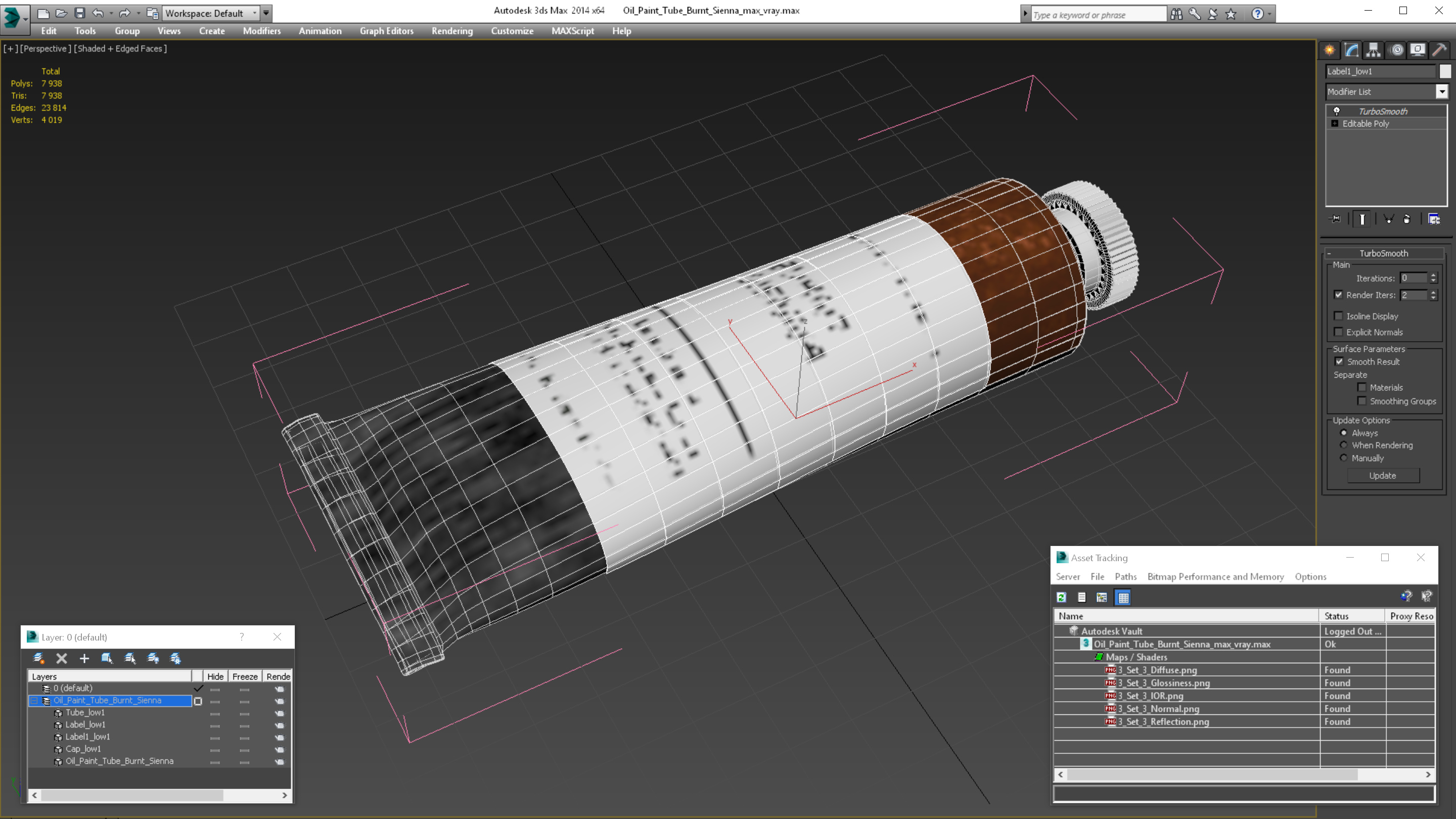Select the Always update option
Viewport: 1456px width, 819px height.
pyautogui.click(x=1344, y=432)
